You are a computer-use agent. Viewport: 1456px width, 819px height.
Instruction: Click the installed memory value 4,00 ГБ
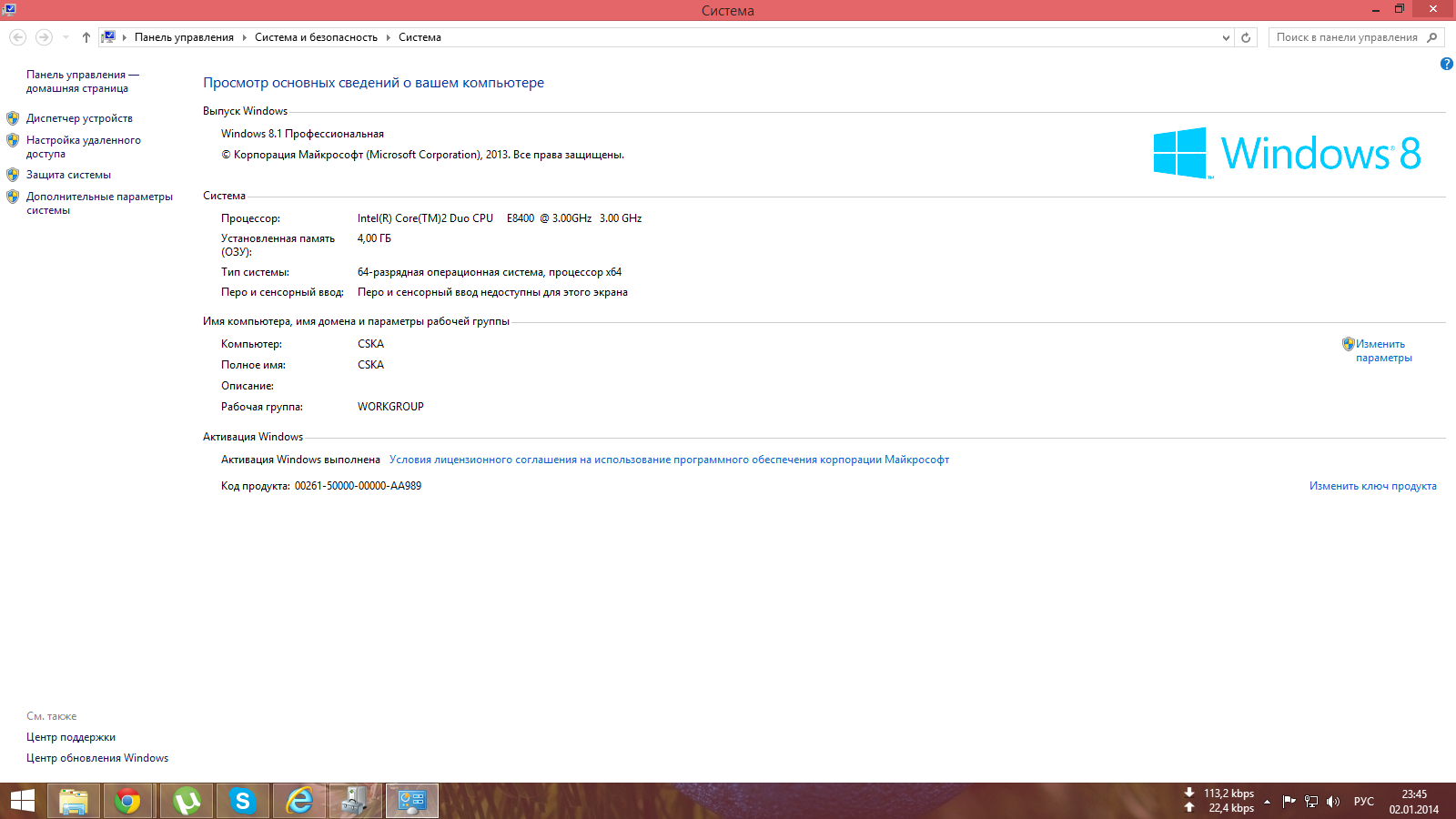(374, 238)
